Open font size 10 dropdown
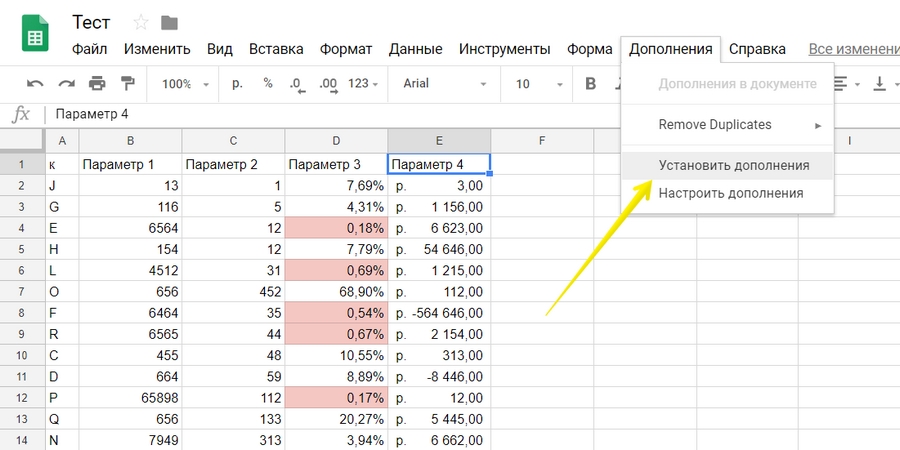This screenshot has height=450, width=900. tap(535, 84)
